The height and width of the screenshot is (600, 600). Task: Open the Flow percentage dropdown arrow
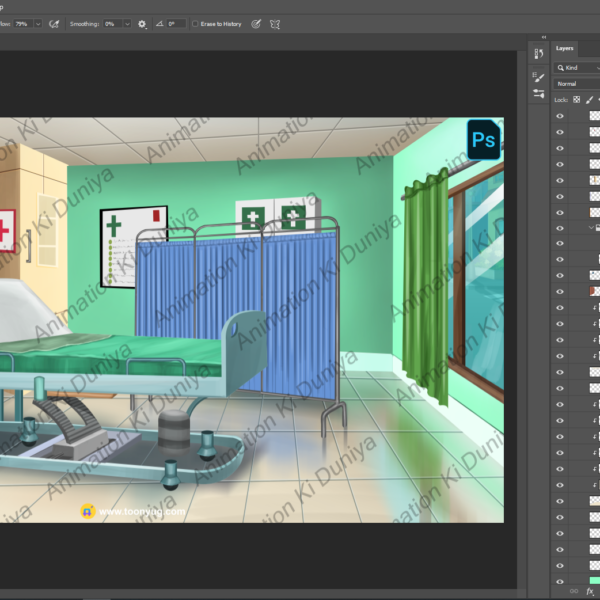tap(38, 24)
